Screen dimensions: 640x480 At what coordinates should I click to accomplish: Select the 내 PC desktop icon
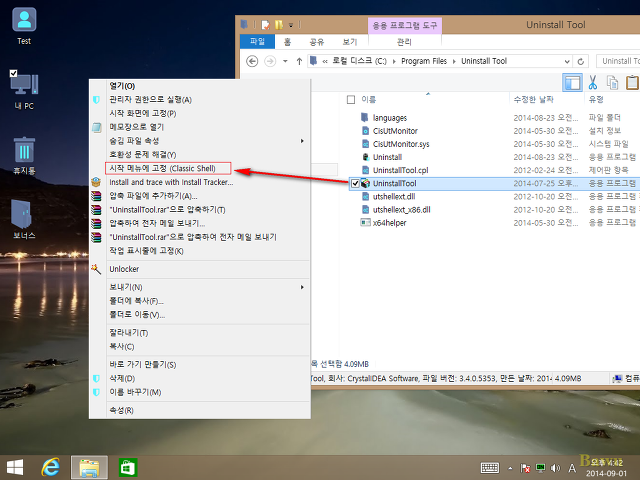(x=24, y=91)
